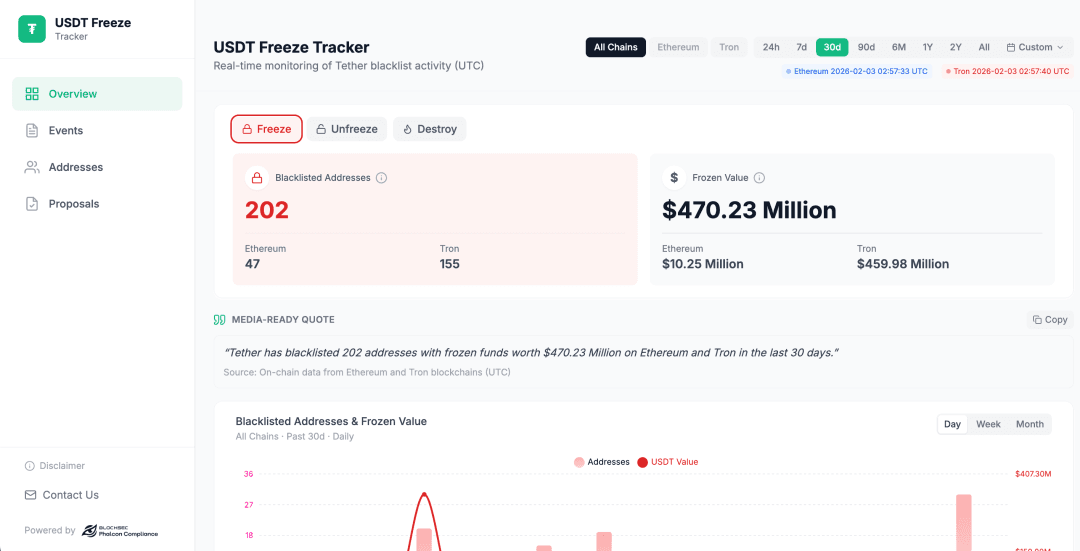Click the BlockSec Phalcon Compliance logo

tap(119, 531)
